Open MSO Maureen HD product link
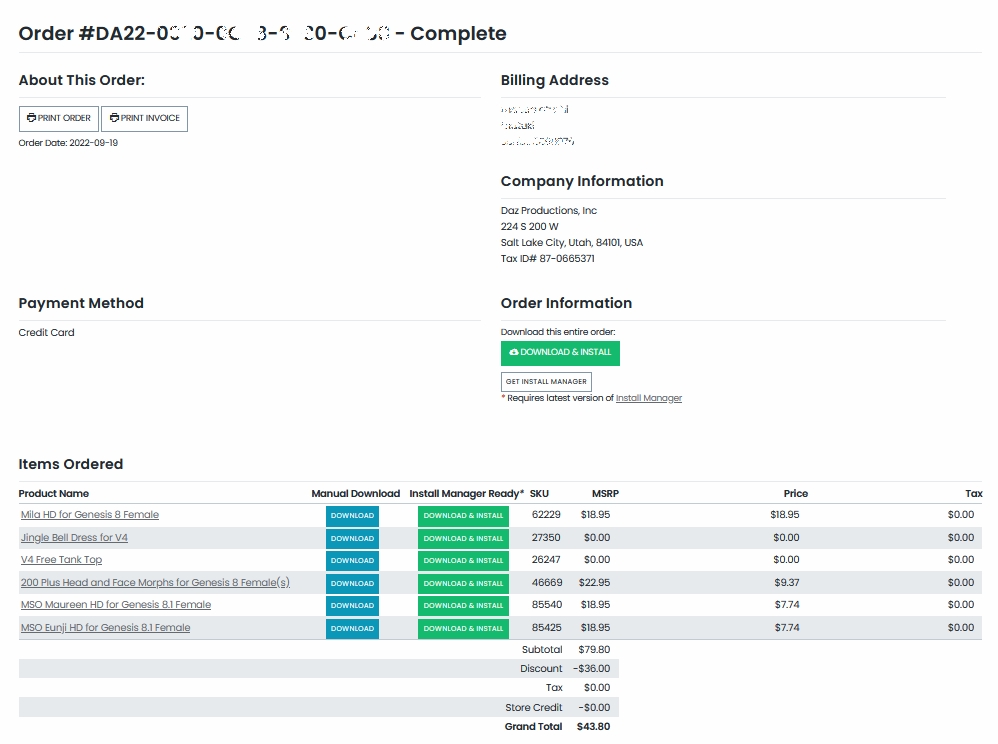Screen dimensions: 998x744 [116, 605]
